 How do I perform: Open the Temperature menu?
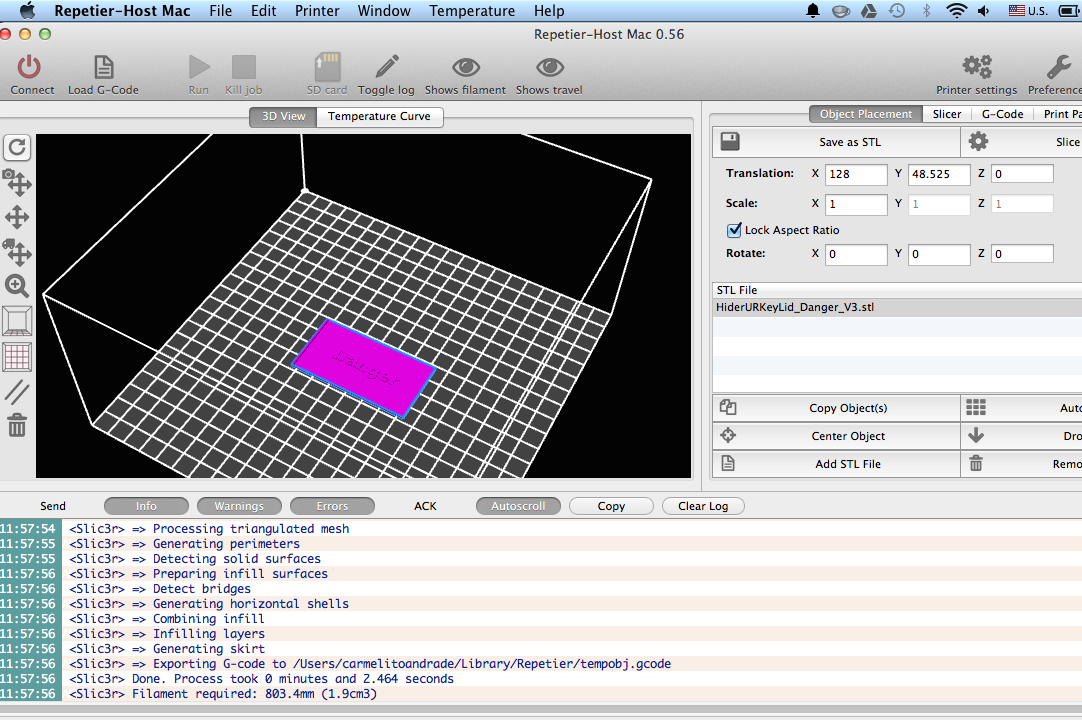(x=472, y=11)
